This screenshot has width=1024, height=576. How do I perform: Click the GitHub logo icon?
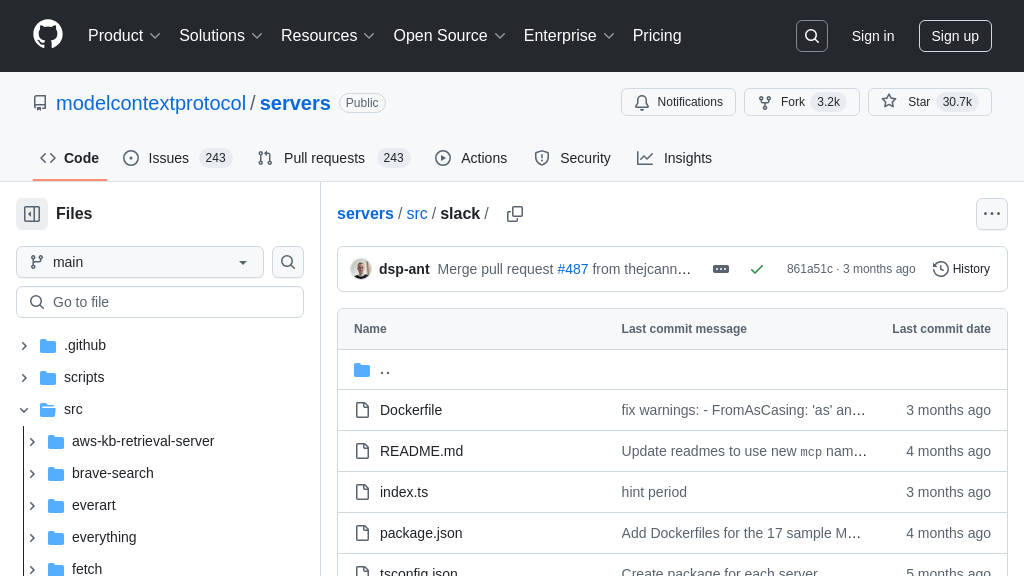48,35
